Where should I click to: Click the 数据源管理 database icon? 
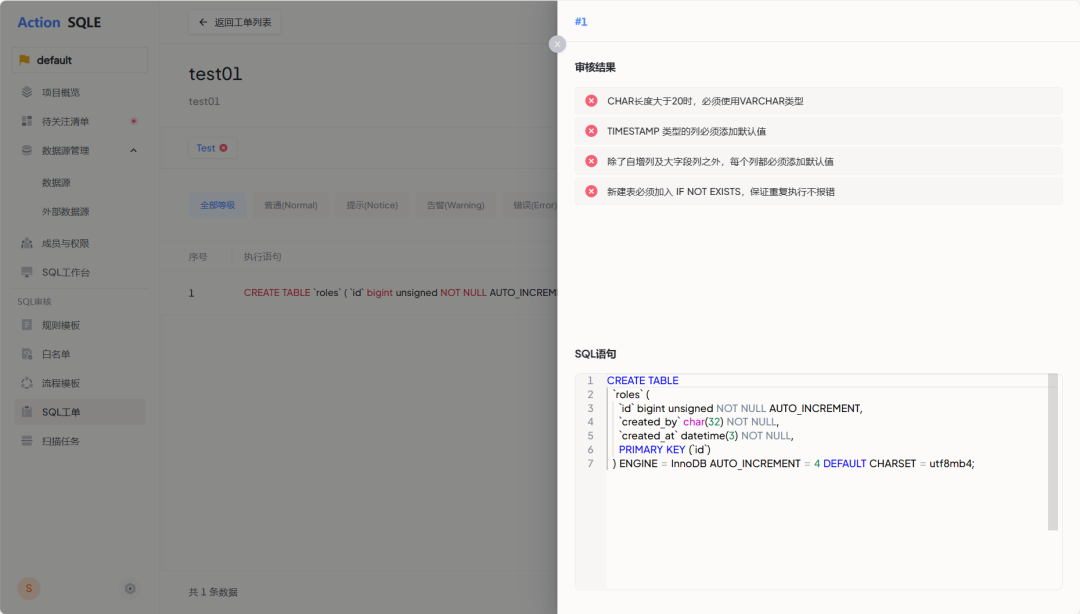point(27,150)
